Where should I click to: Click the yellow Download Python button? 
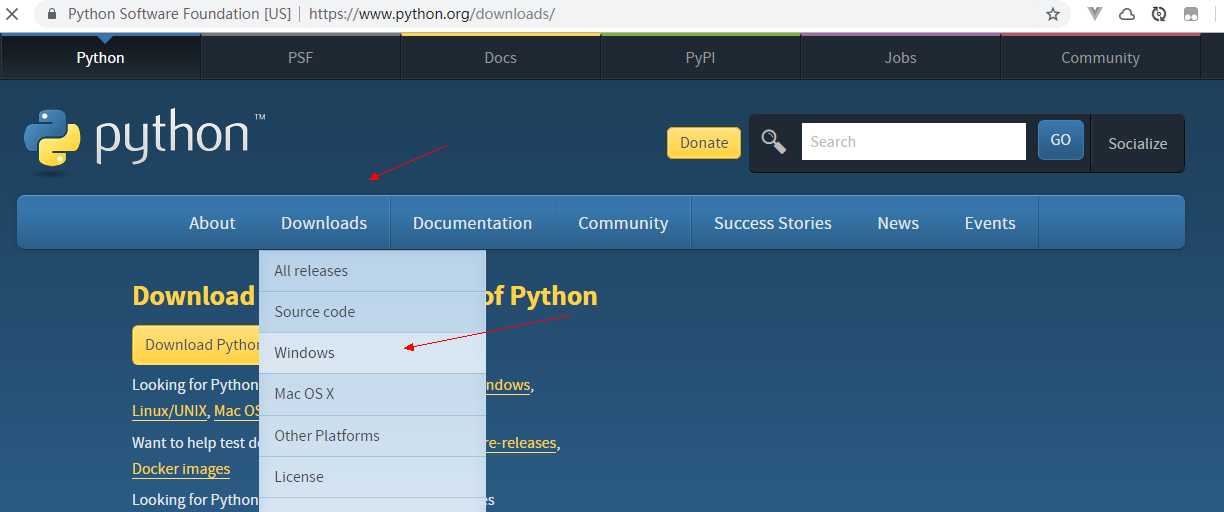tap(196, 345)
